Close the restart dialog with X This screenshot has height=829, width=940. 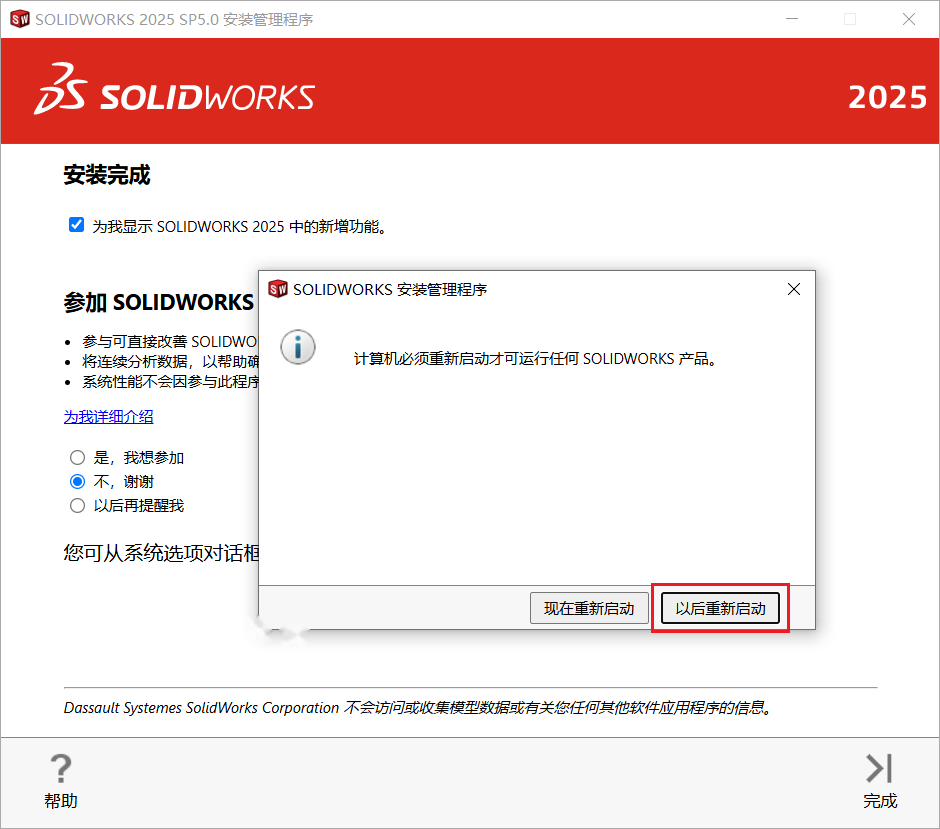pyautogui.click(x=794, y=290)
